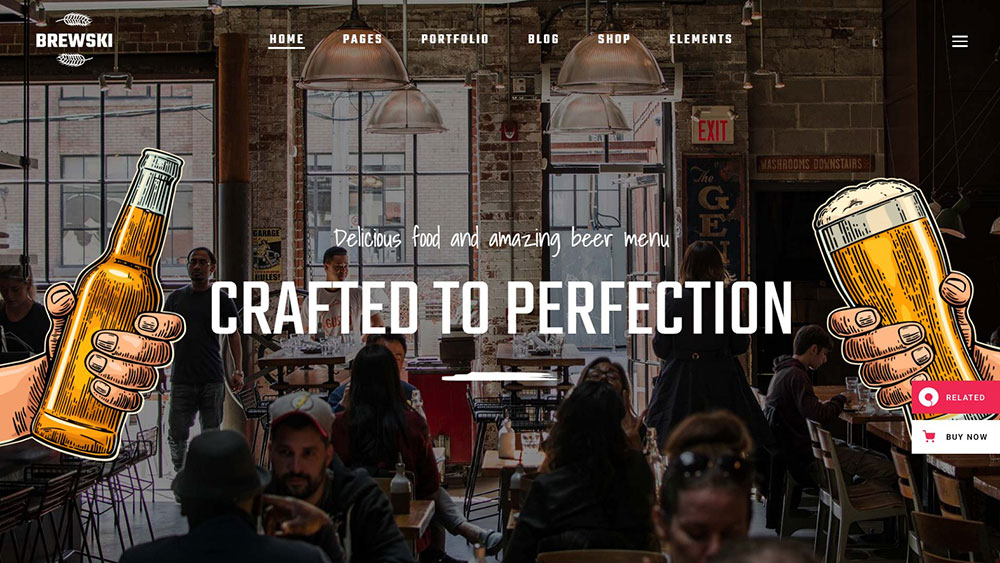Viewport: 1000px width, 563px height.
Task: Click the 'Delicious food and amazing beer menu' tagline
Action: pyautogui.click(x=501, y=240)
